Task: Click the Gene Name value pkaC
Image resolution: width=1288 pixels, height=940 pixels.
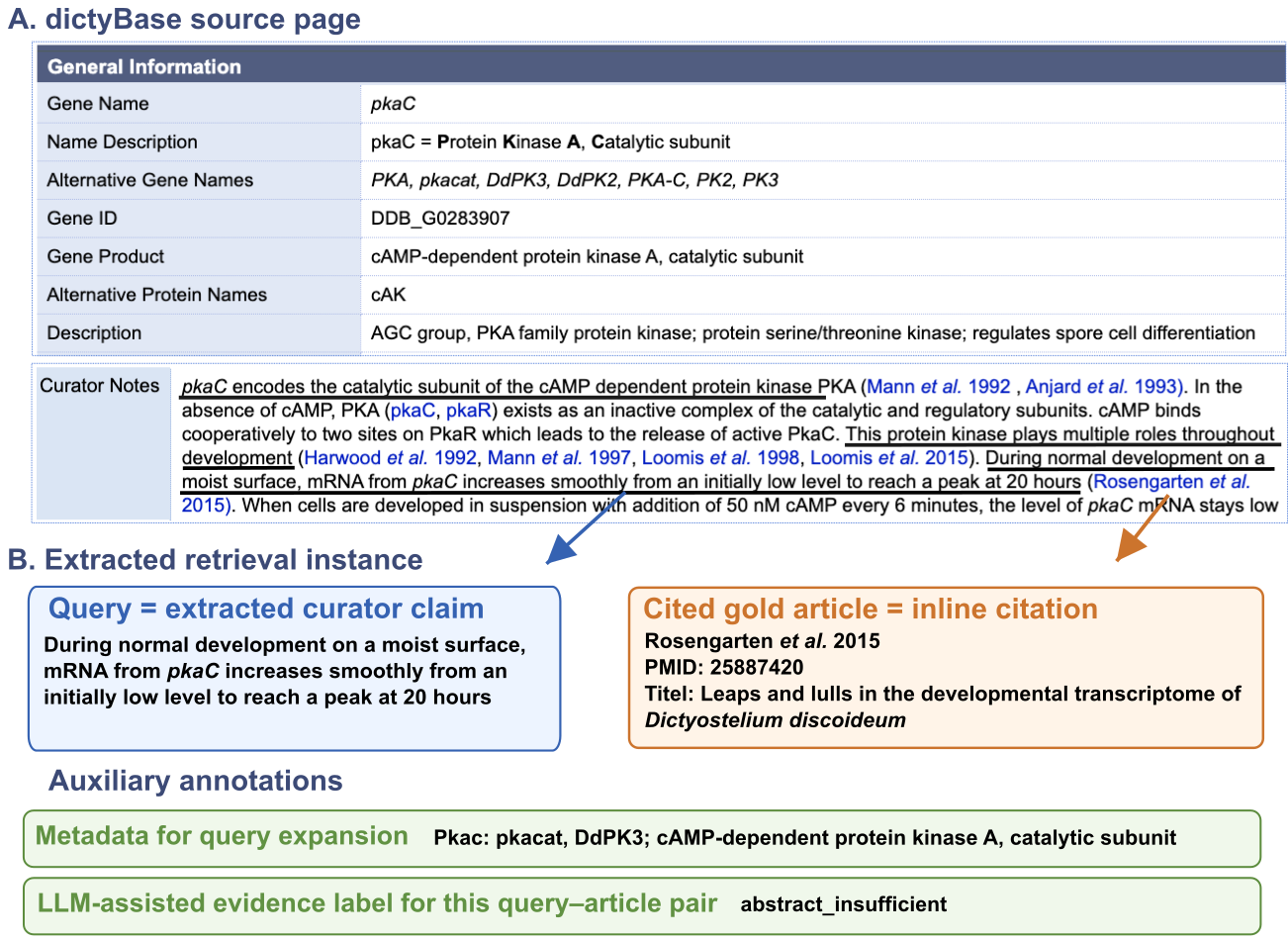Action: (x=393, y=104)
